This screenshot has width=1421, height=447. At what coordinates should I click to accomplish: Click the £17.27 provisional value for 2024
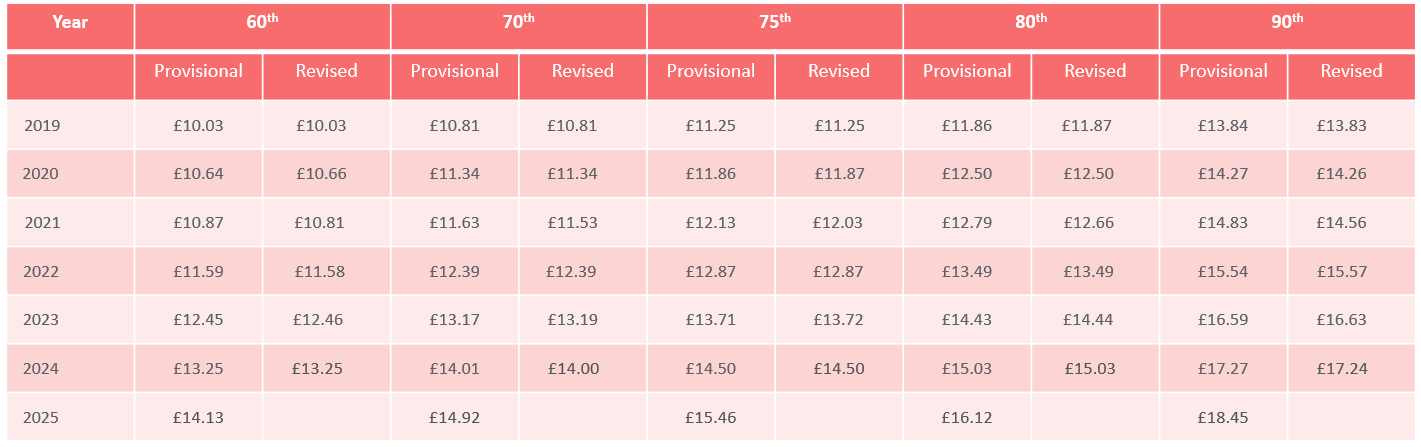click(1222, 369)
